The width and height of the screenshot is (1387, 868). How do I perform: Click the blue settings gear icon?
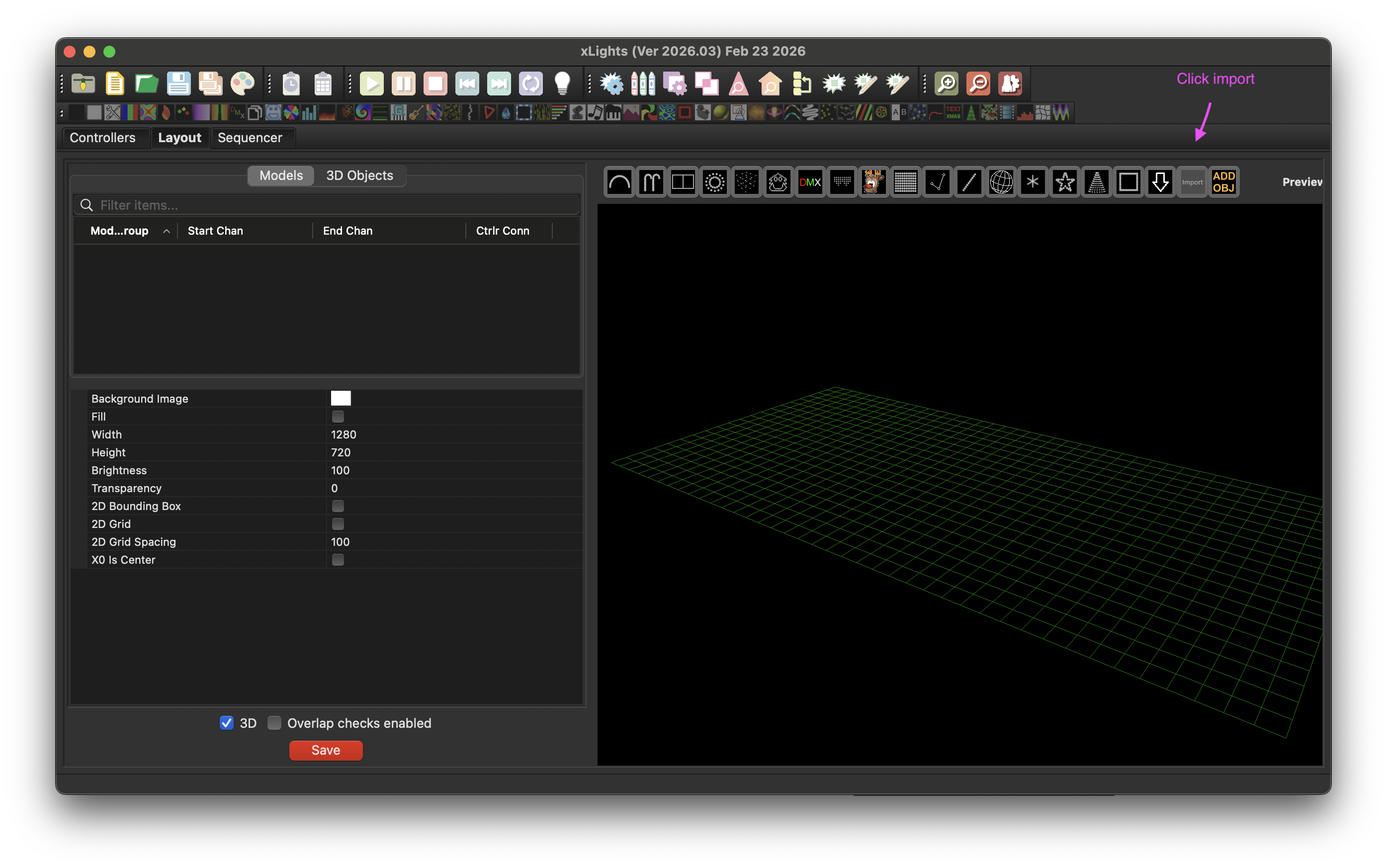(x=612, y=84)
